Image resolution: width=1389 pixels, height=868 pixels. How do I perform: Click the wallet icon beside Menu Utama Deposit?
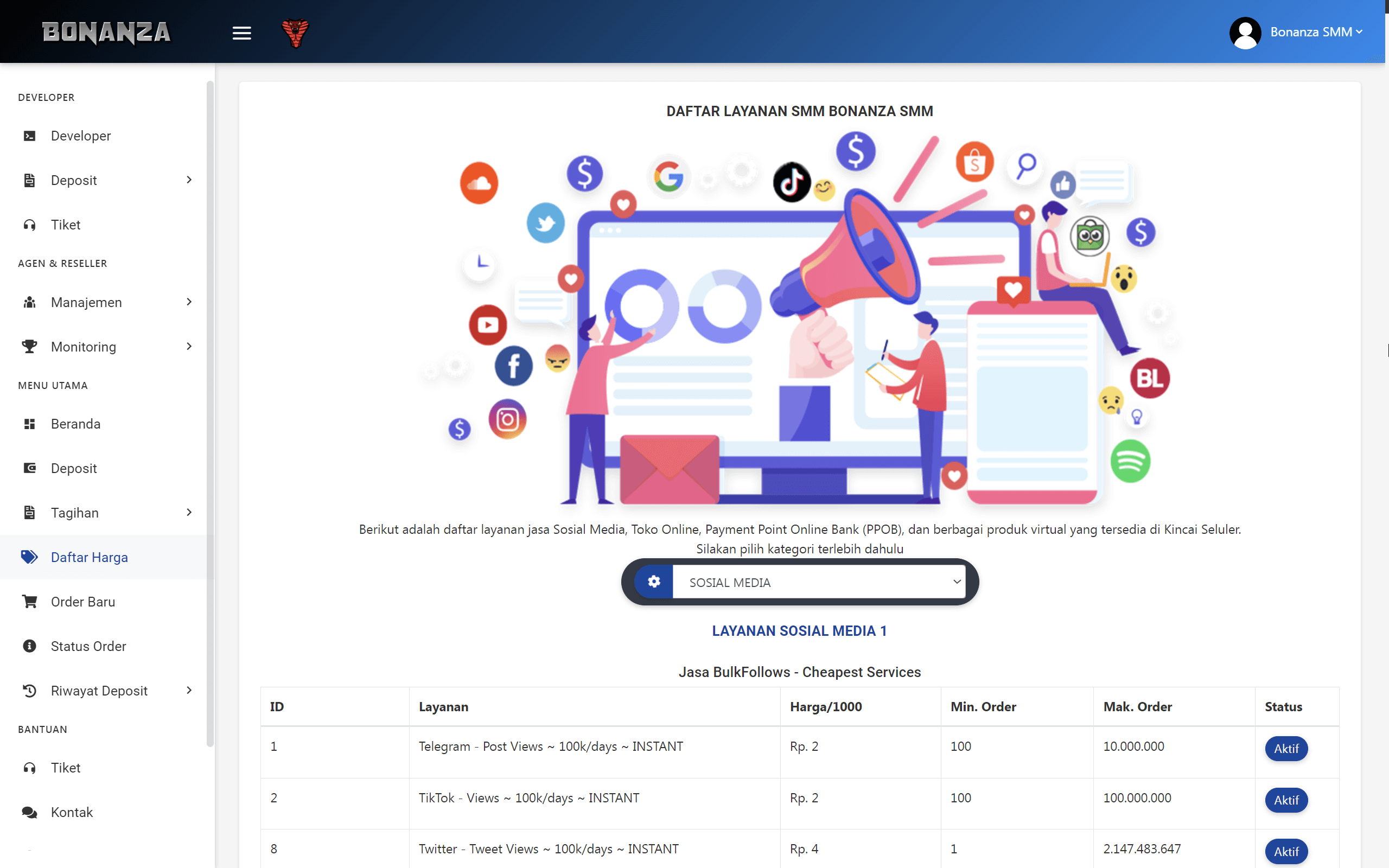click(x=29, y=468)
